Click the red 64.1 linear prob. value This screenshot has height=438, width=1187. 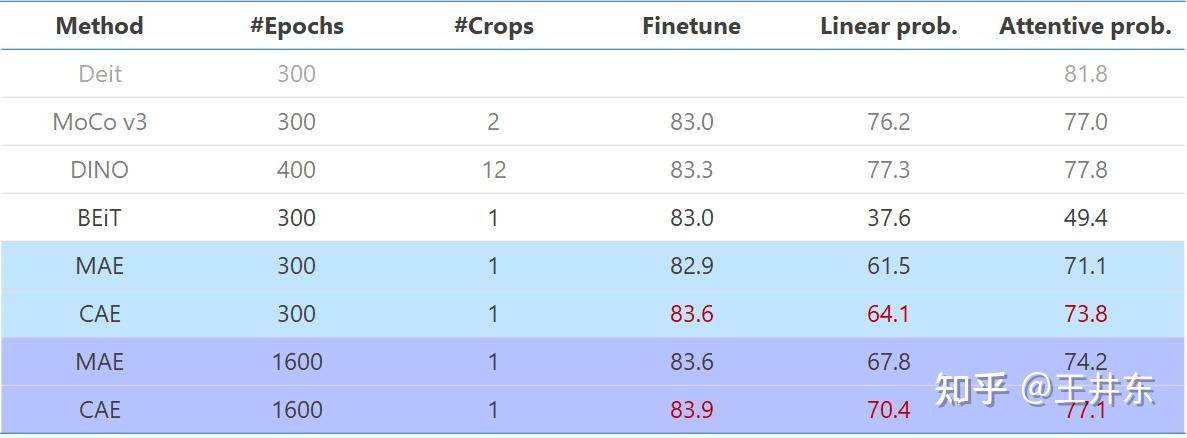click(888, 314)
